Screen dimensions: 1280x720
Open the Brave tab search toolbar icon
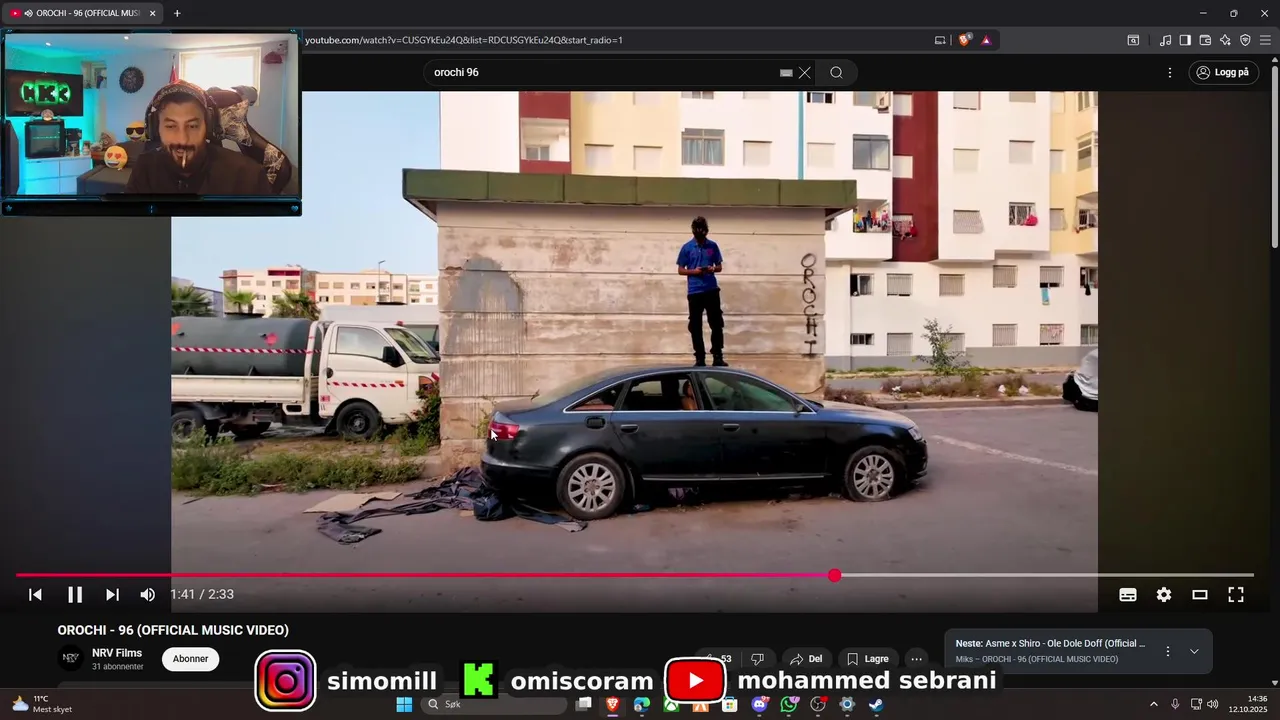click(x=1133, y=40)
